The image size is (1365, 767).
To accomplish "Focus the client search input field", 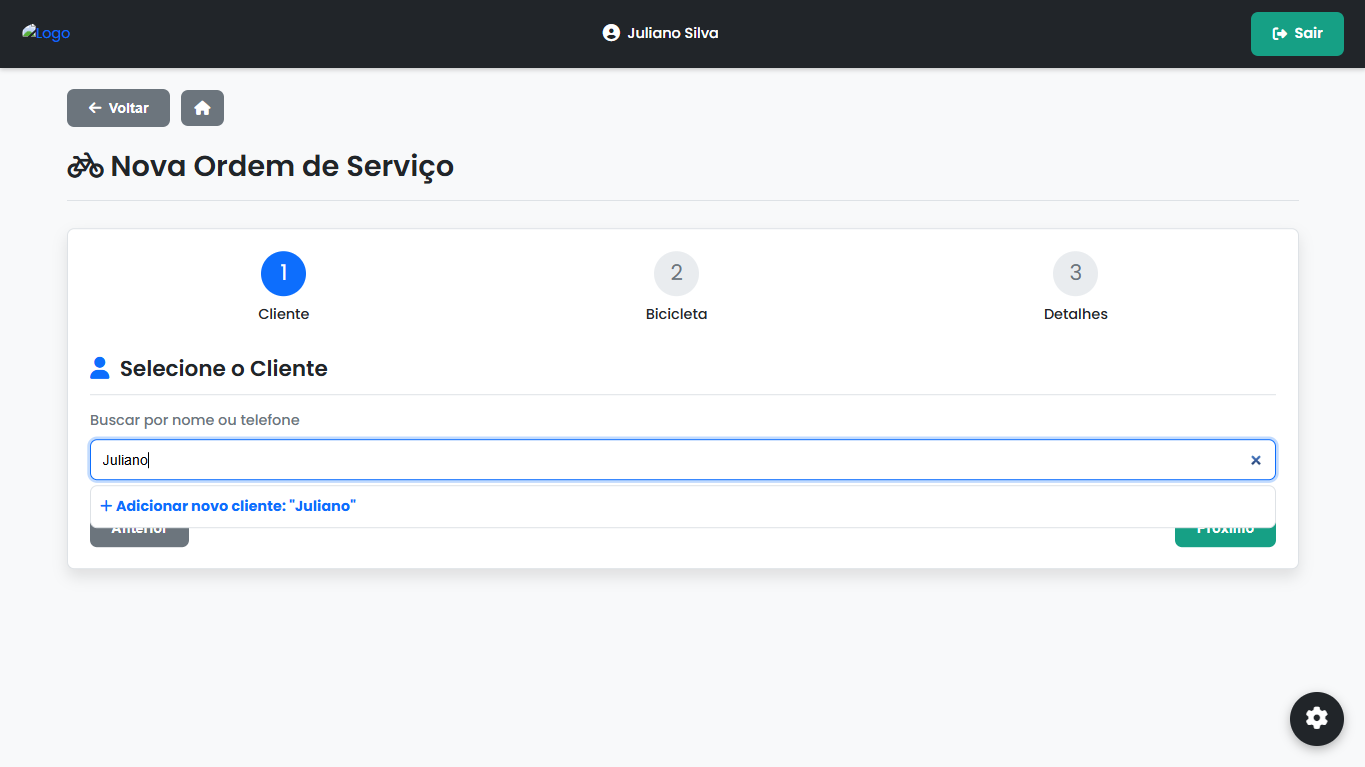I will [683, 460].
